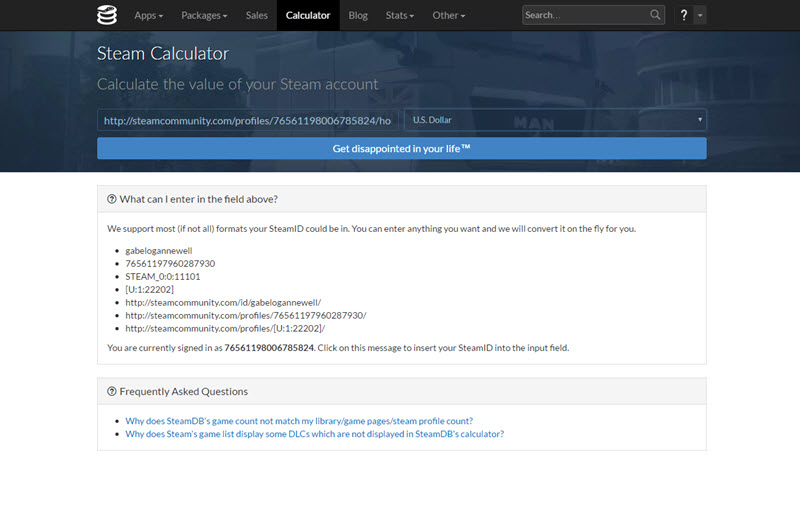The image size is (800, 509).
Task: Click the question circle icon beside 'What can I enter'
Action: click(x=112, y=199)
